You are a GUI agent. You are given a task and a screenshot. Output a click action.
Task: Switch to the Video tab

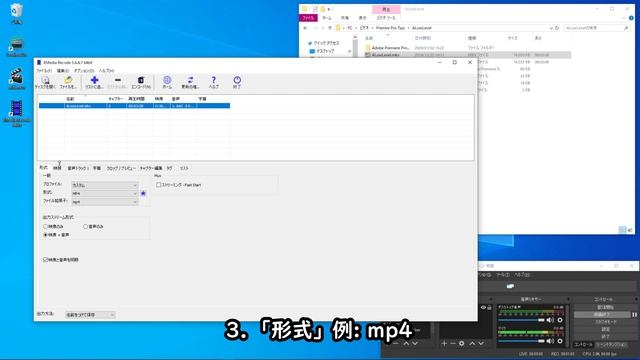coord(57,168)
